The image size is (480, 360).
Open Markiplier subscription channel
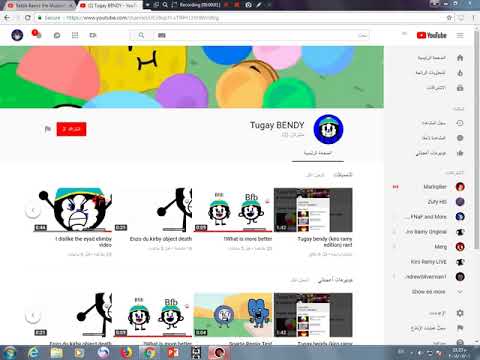tap(435, 187)
